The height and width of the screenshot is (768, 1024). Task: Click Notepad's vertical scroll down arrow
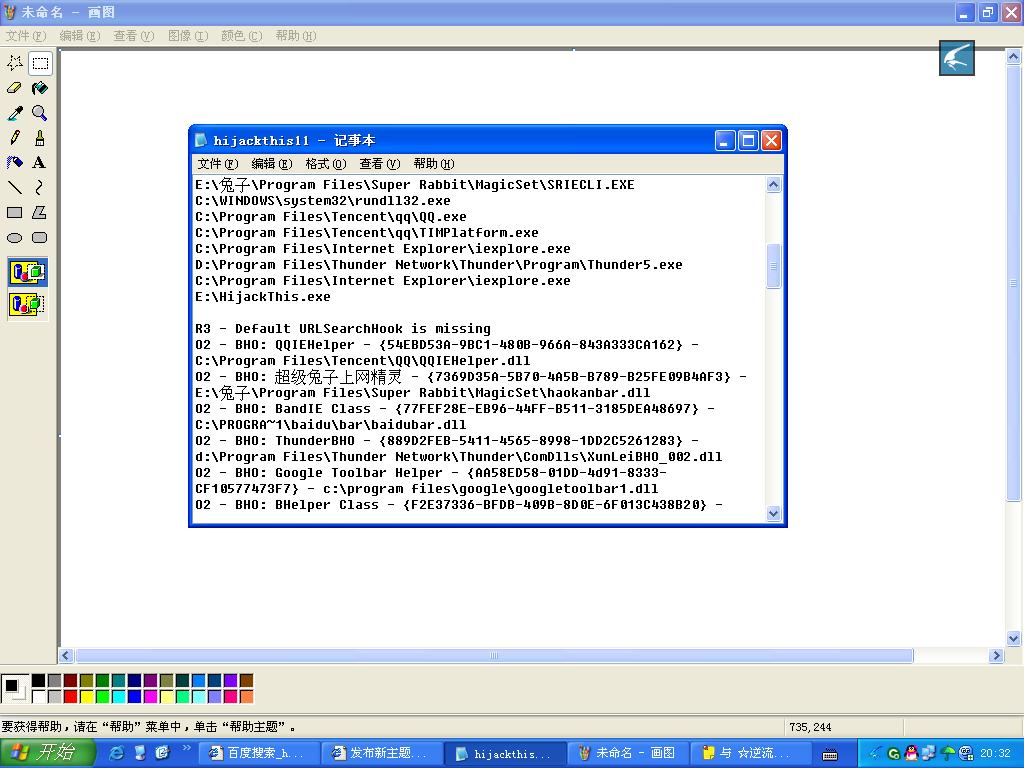pos(773,513)
